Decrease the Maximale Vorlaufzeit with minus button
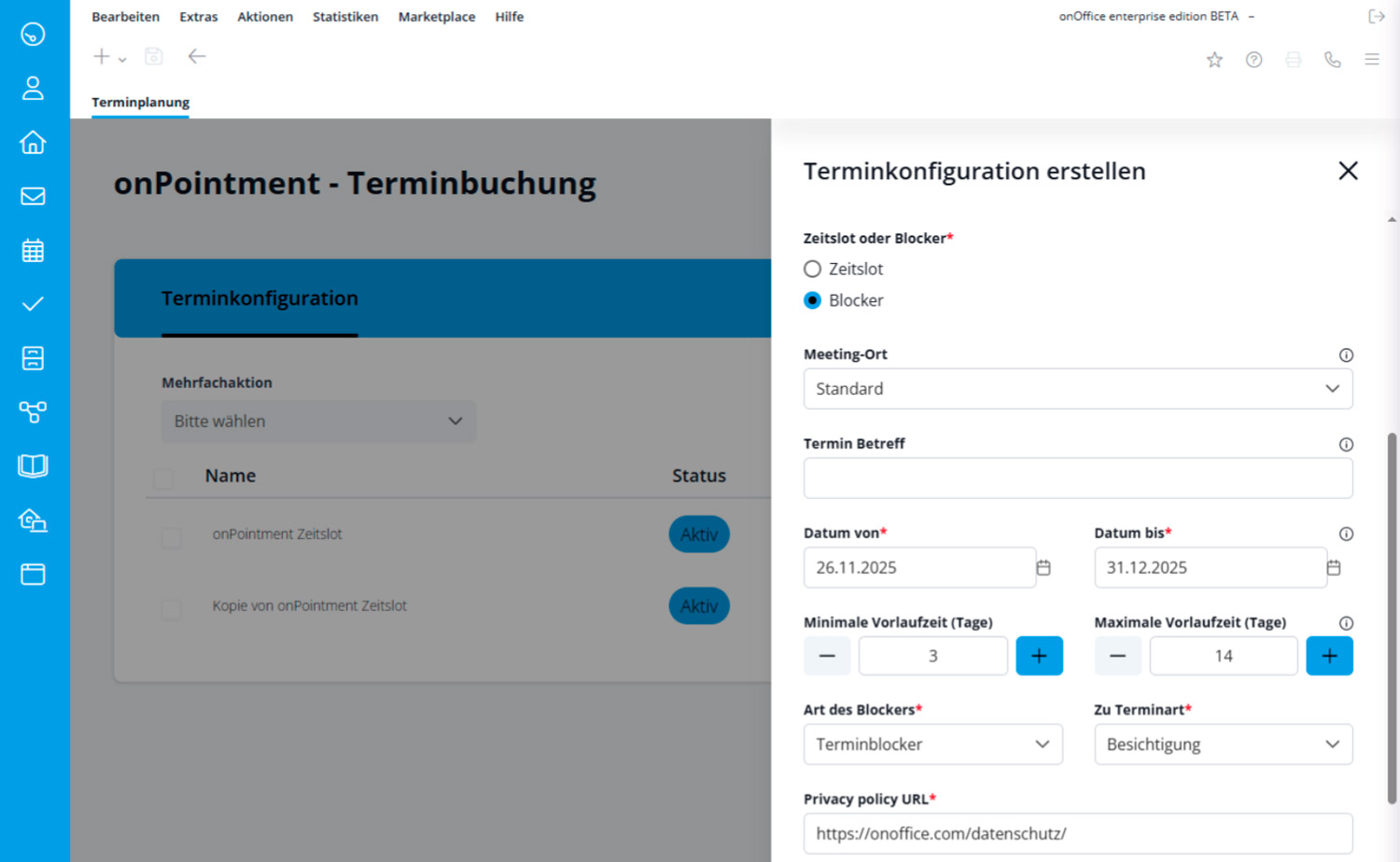 point(1117,656)
